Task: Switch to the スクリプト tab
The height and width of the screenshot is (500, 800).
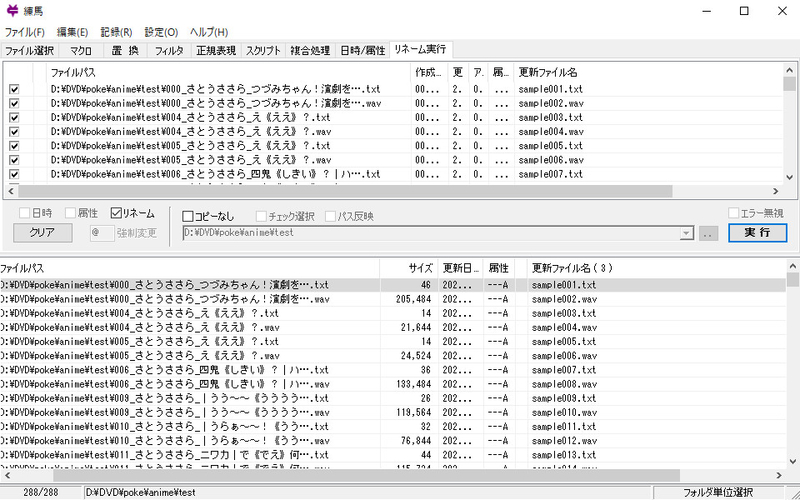Action: tap(263, 51)
